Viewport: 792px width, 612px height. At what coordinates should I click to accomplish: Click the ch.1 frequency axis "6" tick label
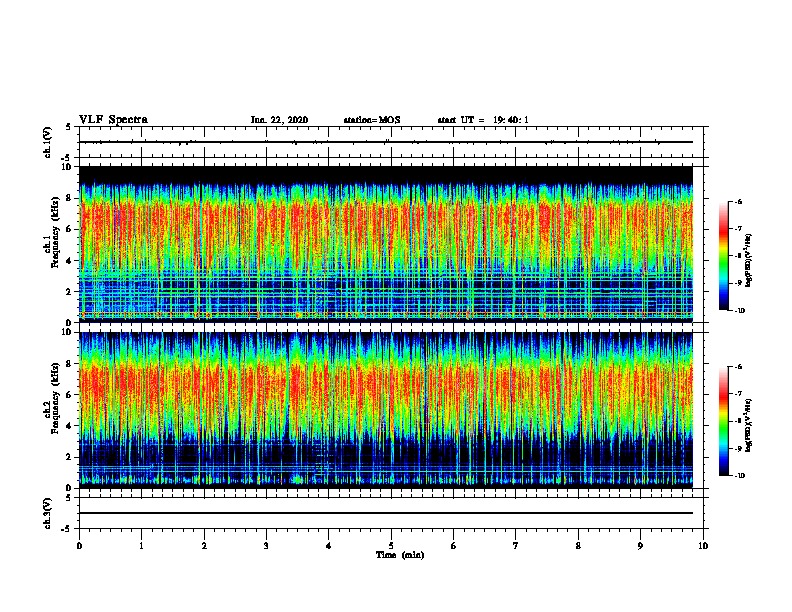coord(71,229)
